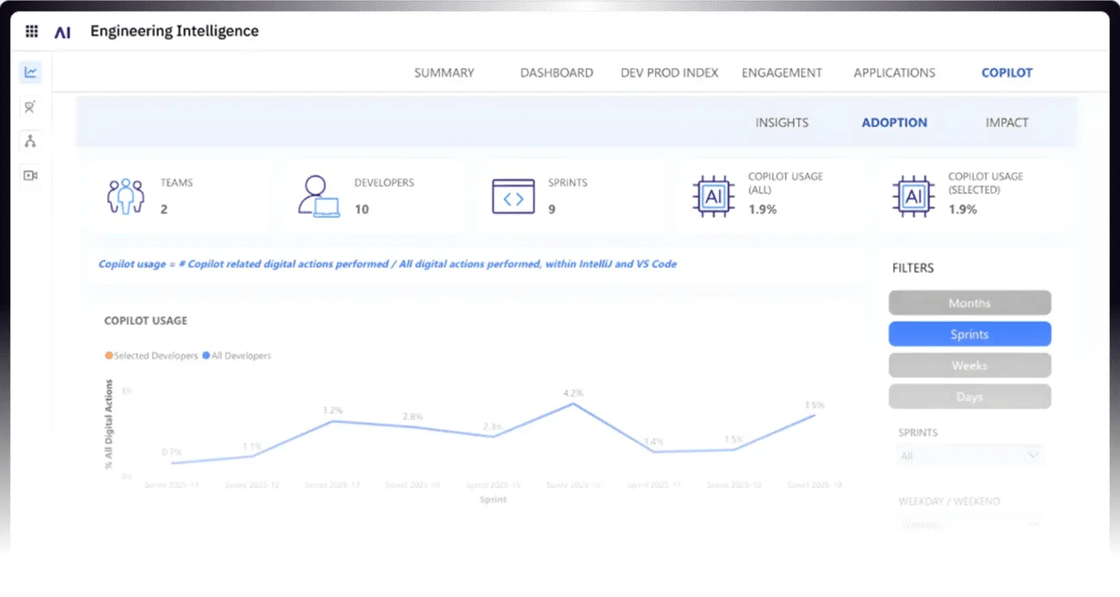Click the AI chip icon for Copilot Usage (Selected)
Screen dimensions: 1120x597
[x=913, y=196]
